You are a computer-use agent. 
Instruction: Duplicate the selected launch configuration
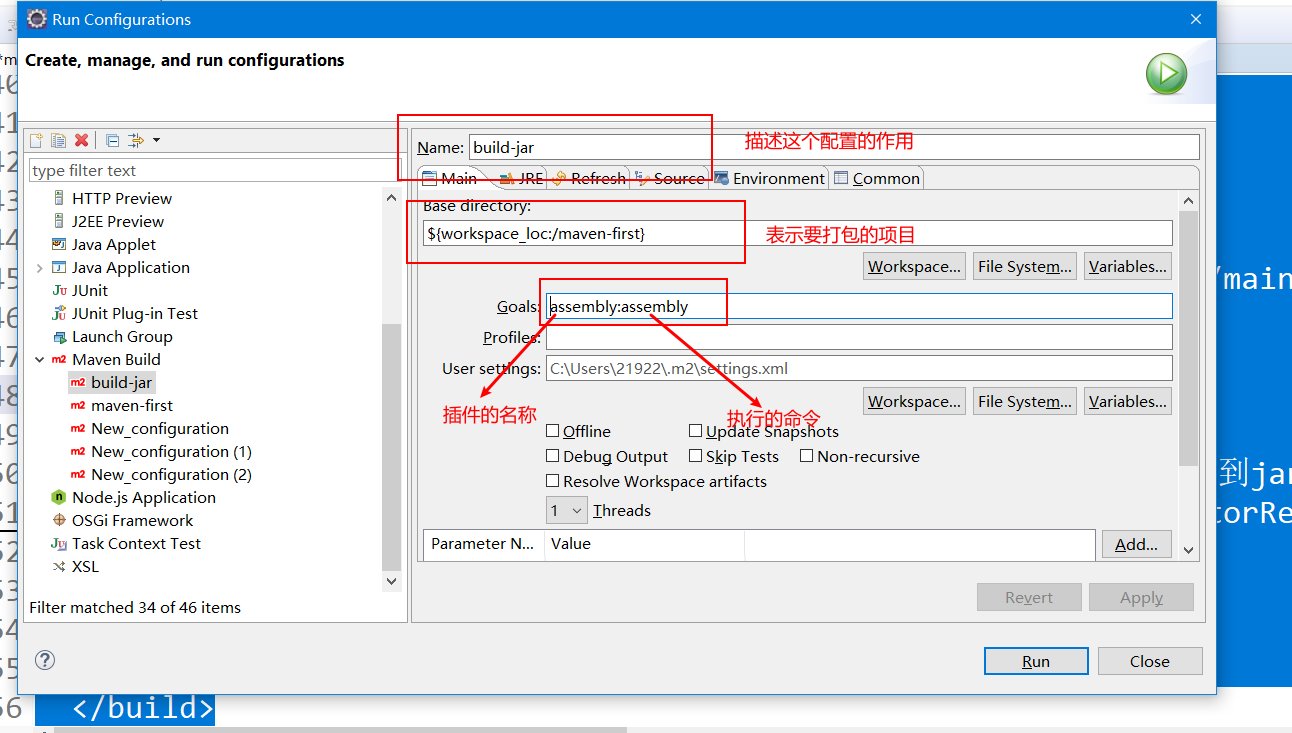pyautogui.click(x=58, y=140)
